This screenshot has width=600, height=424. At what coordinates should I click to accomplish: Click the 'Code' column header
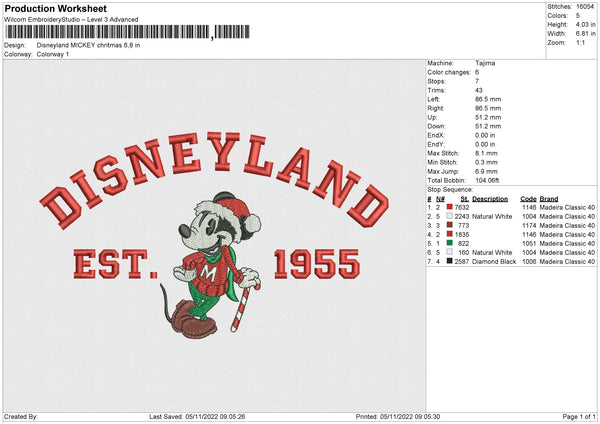click(x=528, y=199)
